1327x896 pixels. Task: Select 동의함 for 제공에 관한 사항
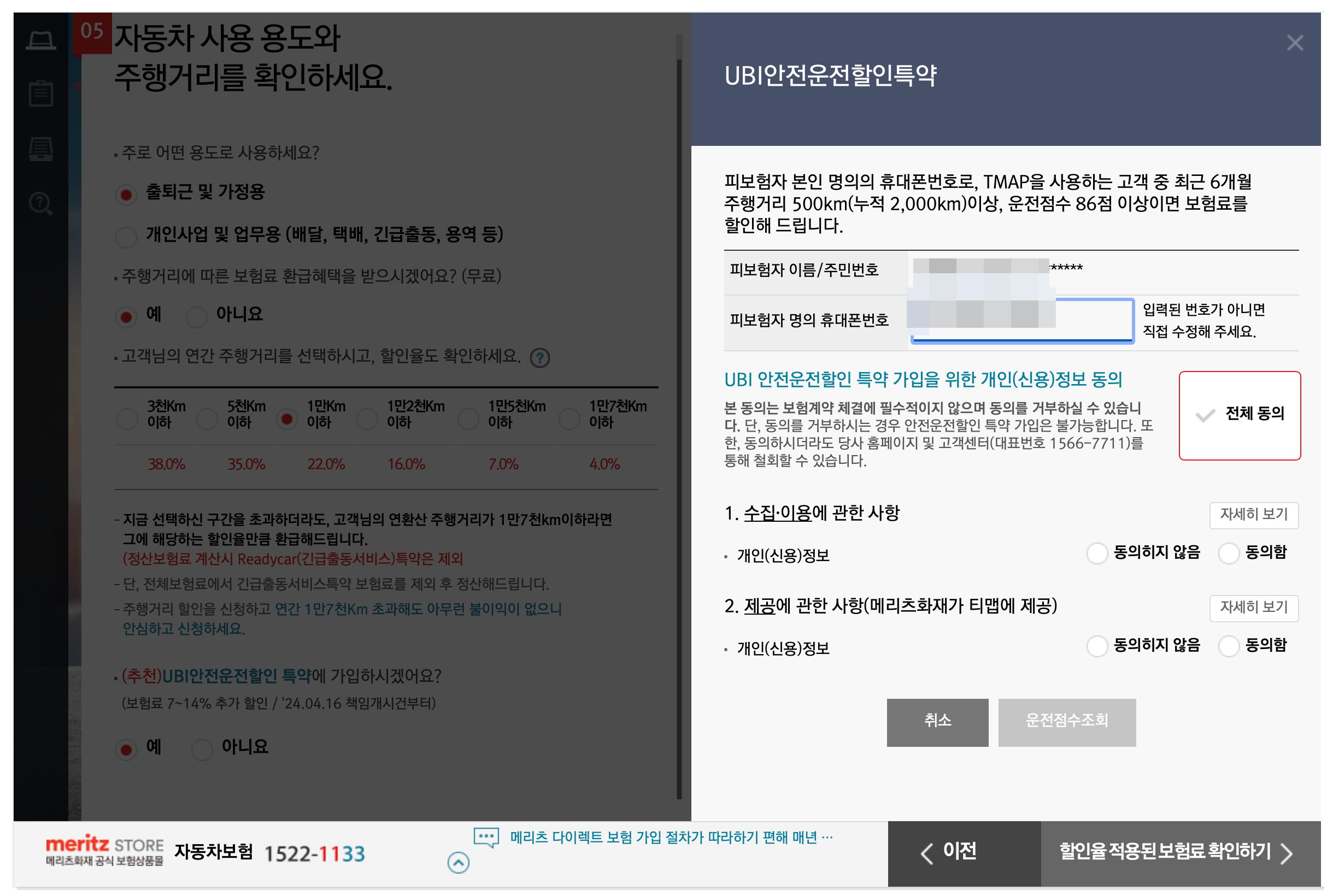click(x=1228, y=646)
